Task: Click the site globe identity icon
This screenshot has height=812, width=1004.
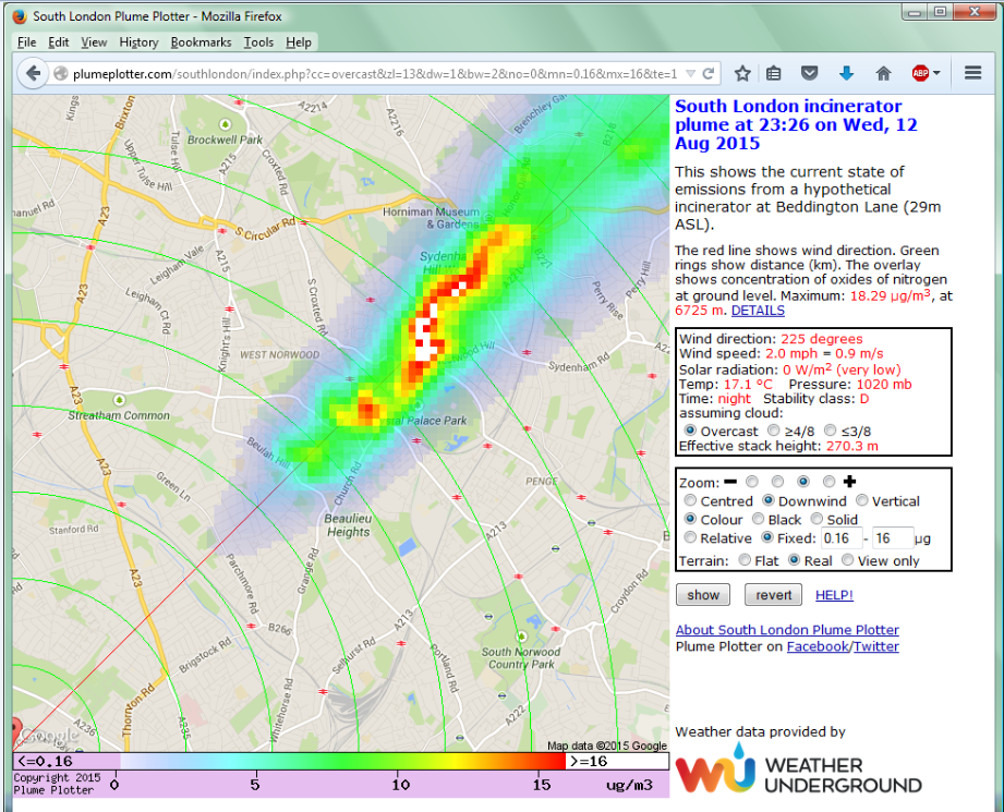Action: pos(61,74)
